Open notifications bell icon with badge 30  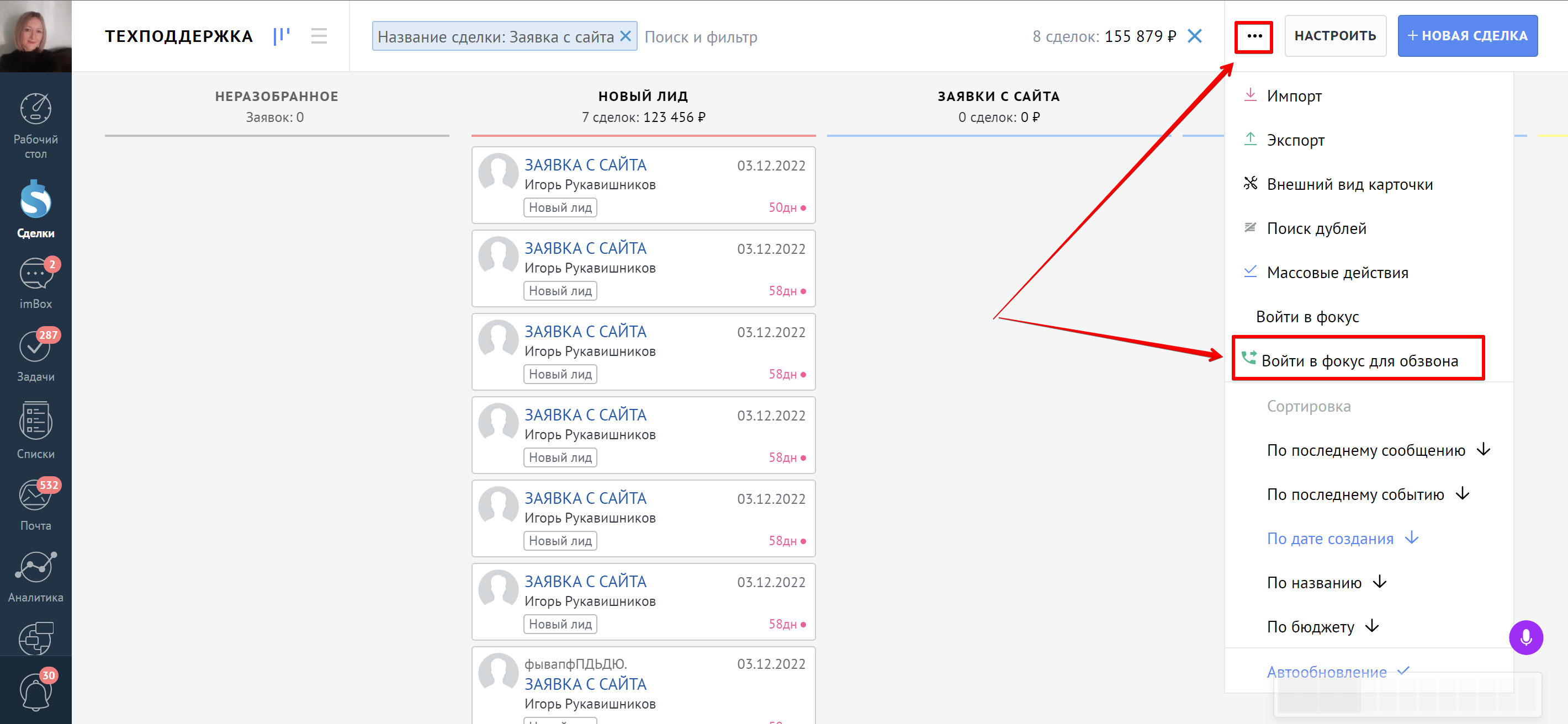pyautogui.click(x=35, y=692)
